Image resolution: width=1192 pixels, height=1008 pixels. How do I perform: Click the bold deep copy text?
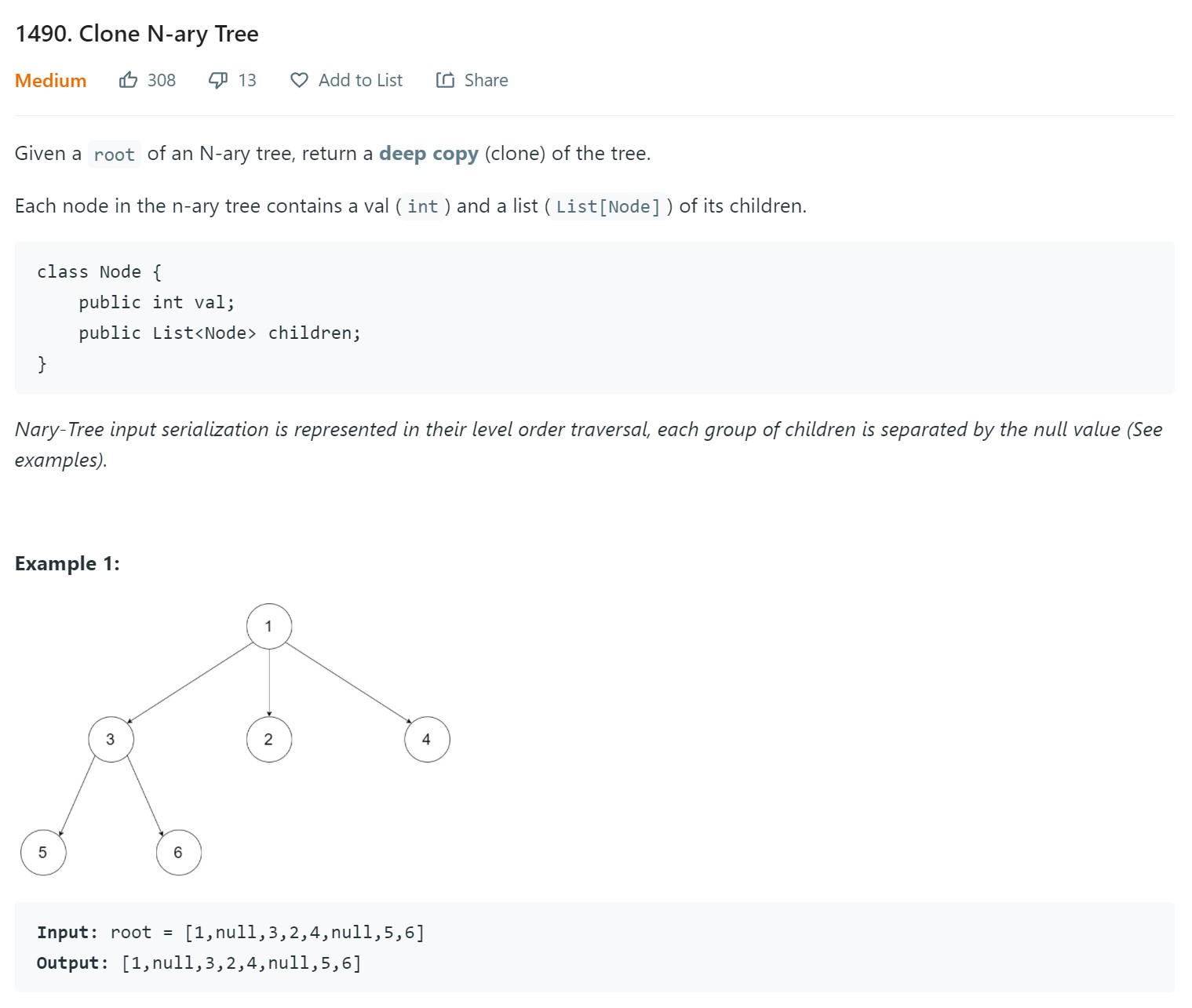428,153
